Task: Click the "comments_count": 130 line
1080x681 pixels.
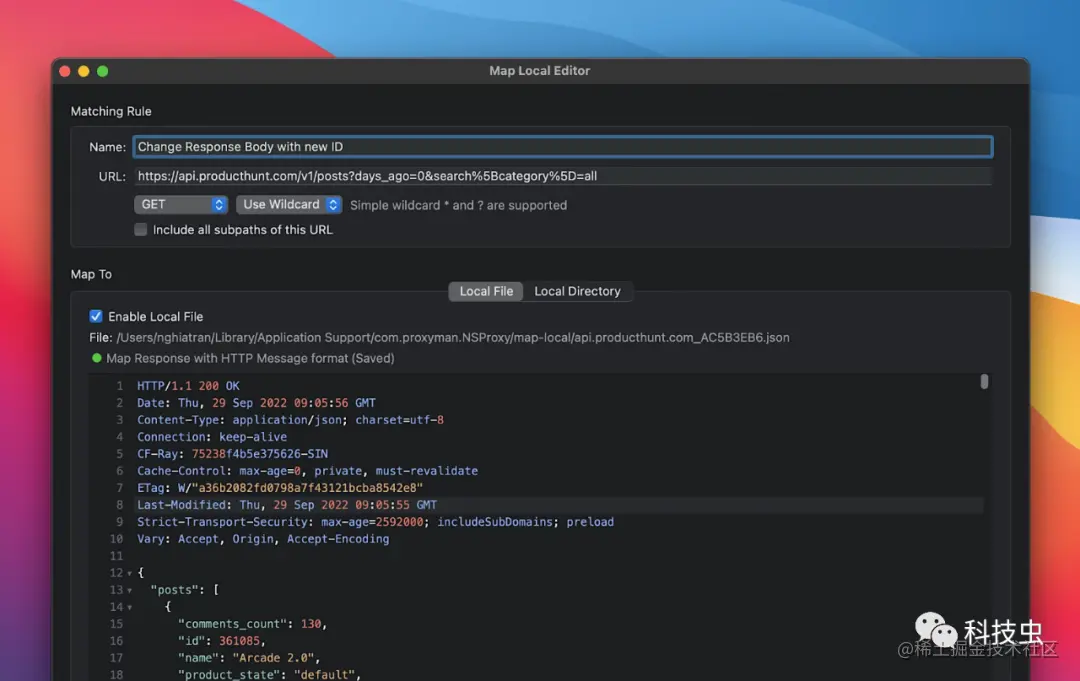Action: point(252,624)
